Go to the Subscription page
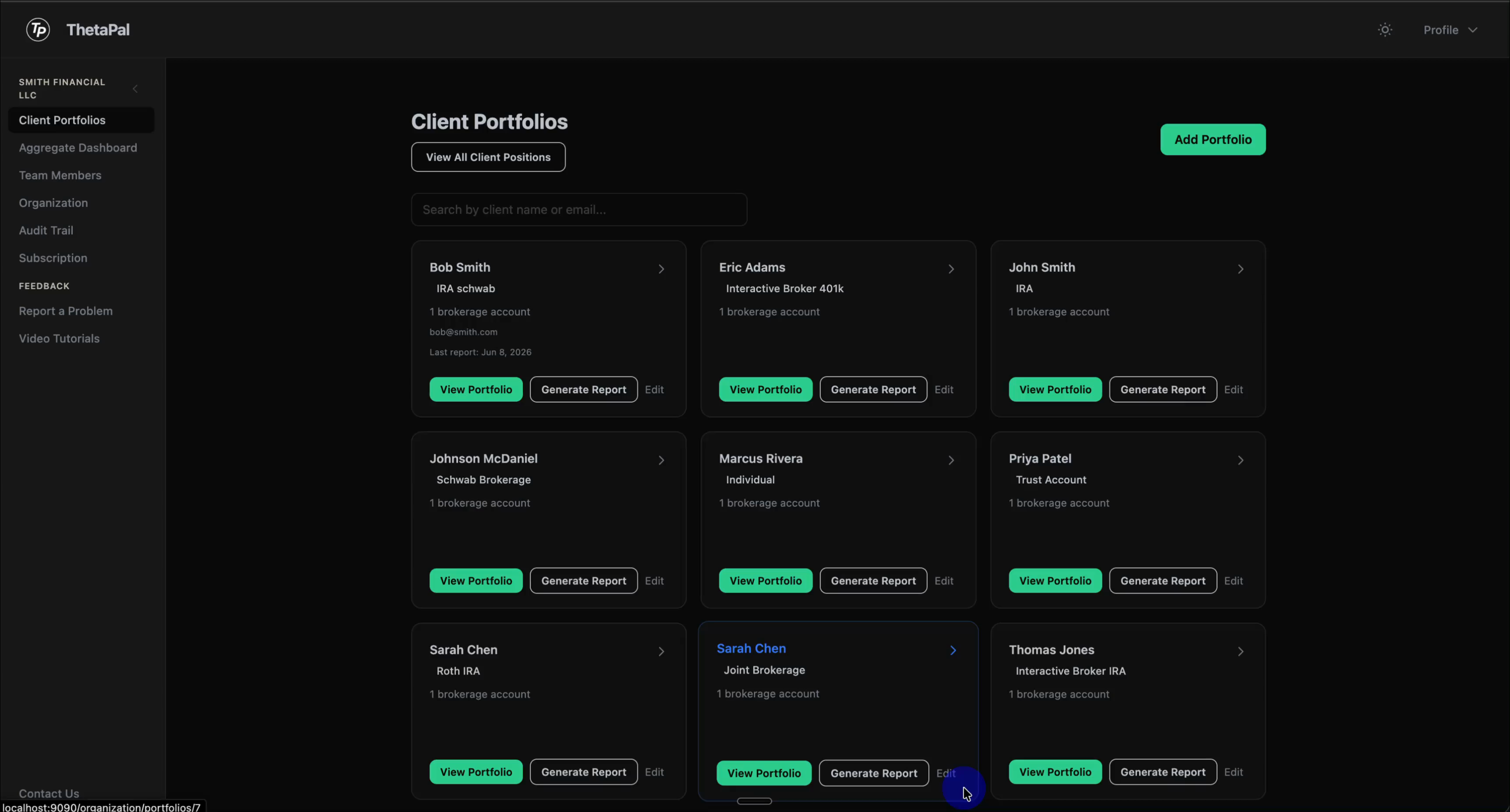The height and width of the screenshot is (812, 1510). click(53, 258)
